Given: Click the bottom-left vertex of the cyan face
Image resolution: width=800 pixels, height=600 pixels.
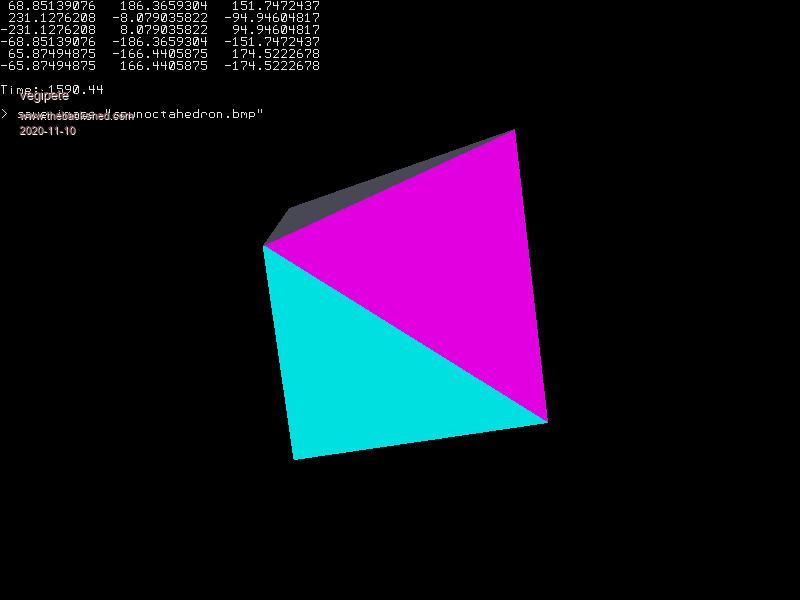Looking at the screenshot, I should (294, 459).
